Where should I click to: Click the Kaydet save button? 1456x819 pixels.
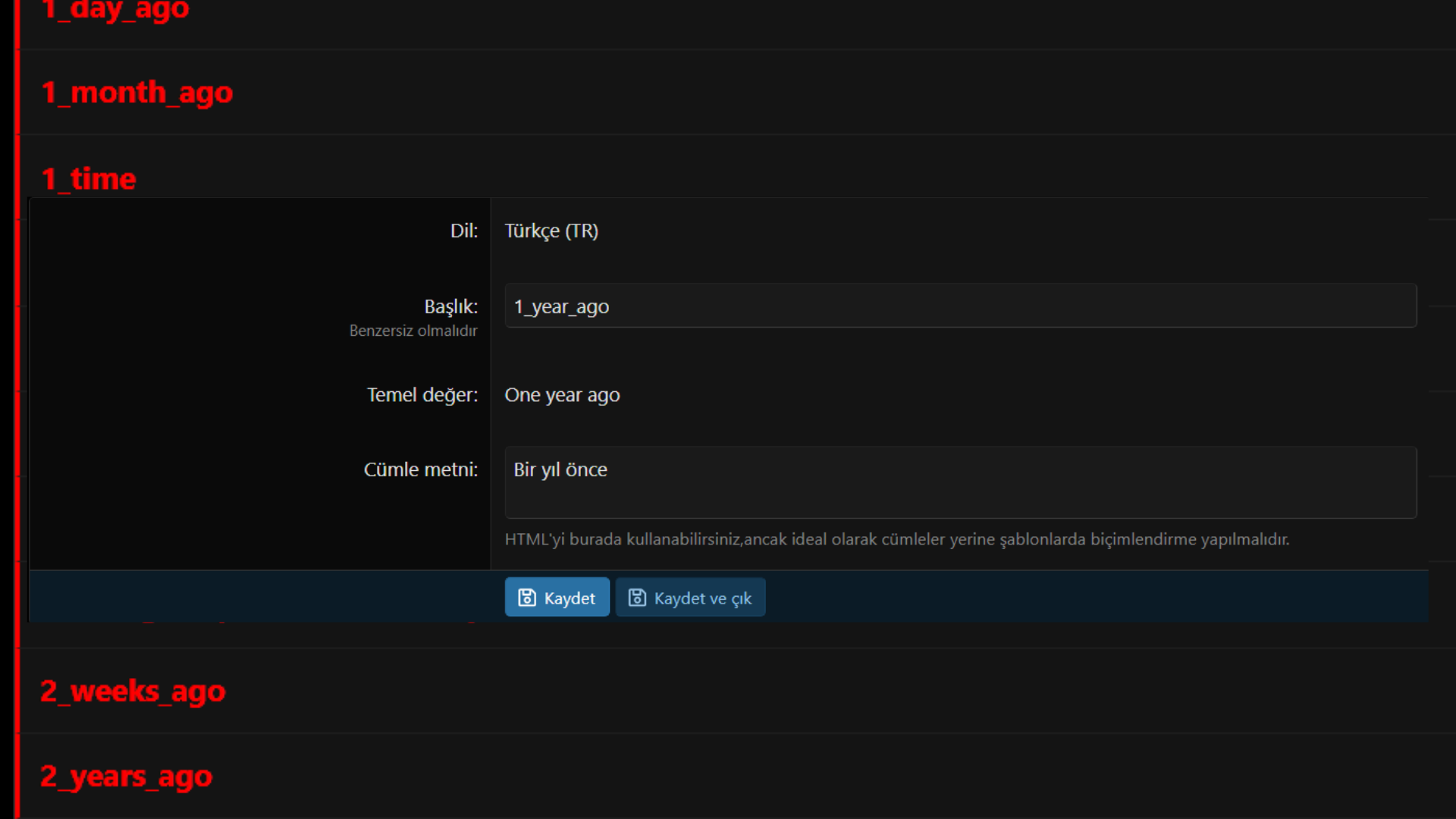[x=557, y=598]
